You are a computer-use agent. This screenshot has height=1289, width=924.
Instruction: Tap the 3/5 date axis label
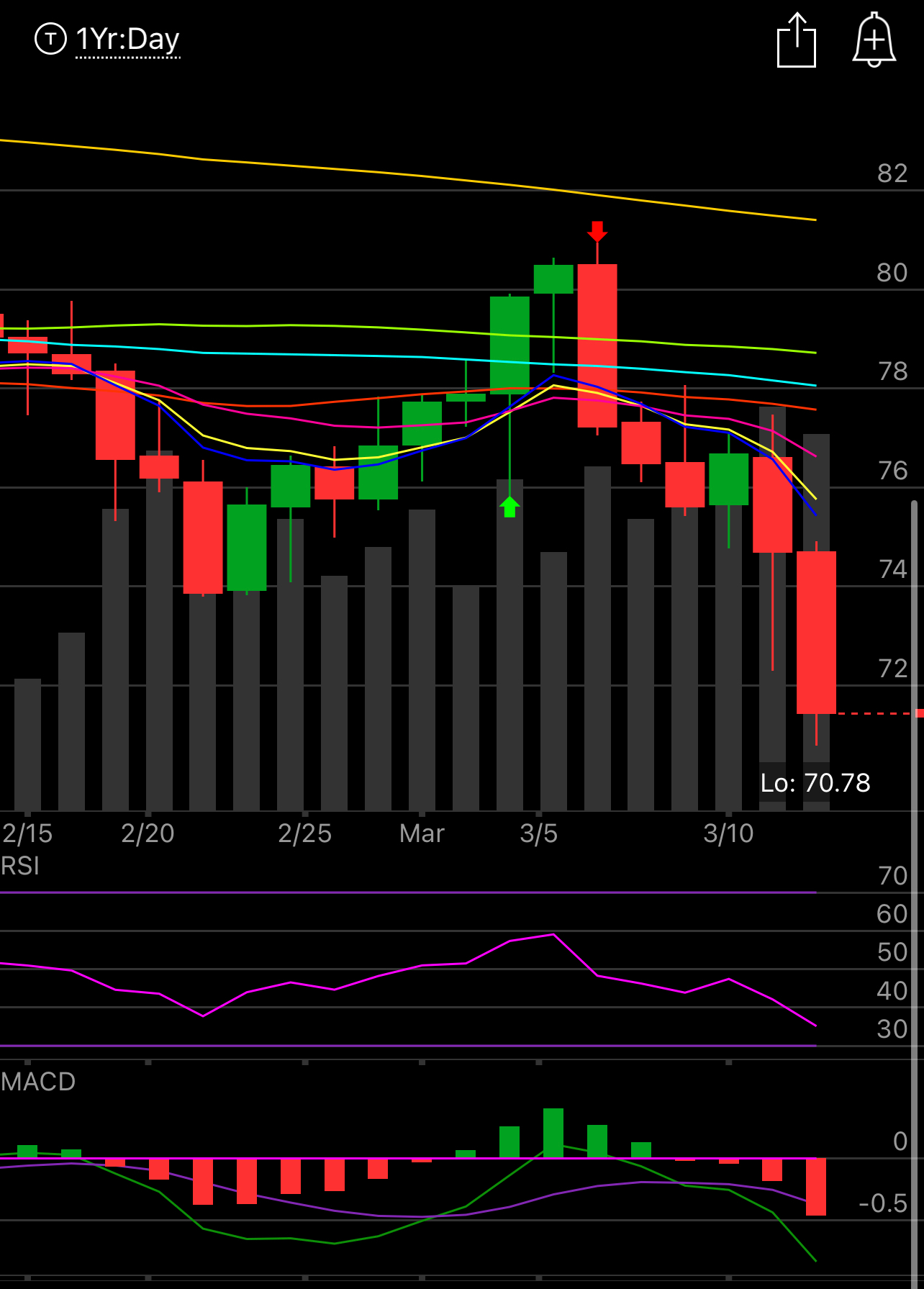pos(538,833)
